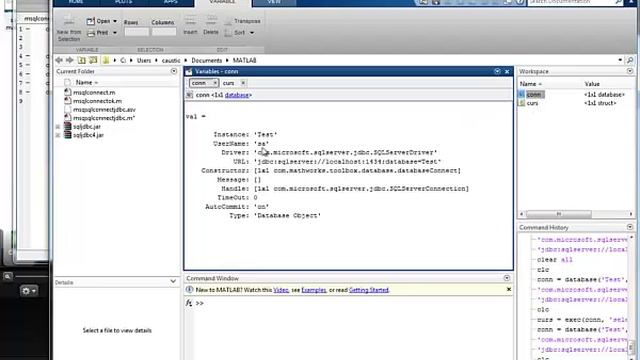Open the address bar path history dropdown

click(x=620, y=60)
